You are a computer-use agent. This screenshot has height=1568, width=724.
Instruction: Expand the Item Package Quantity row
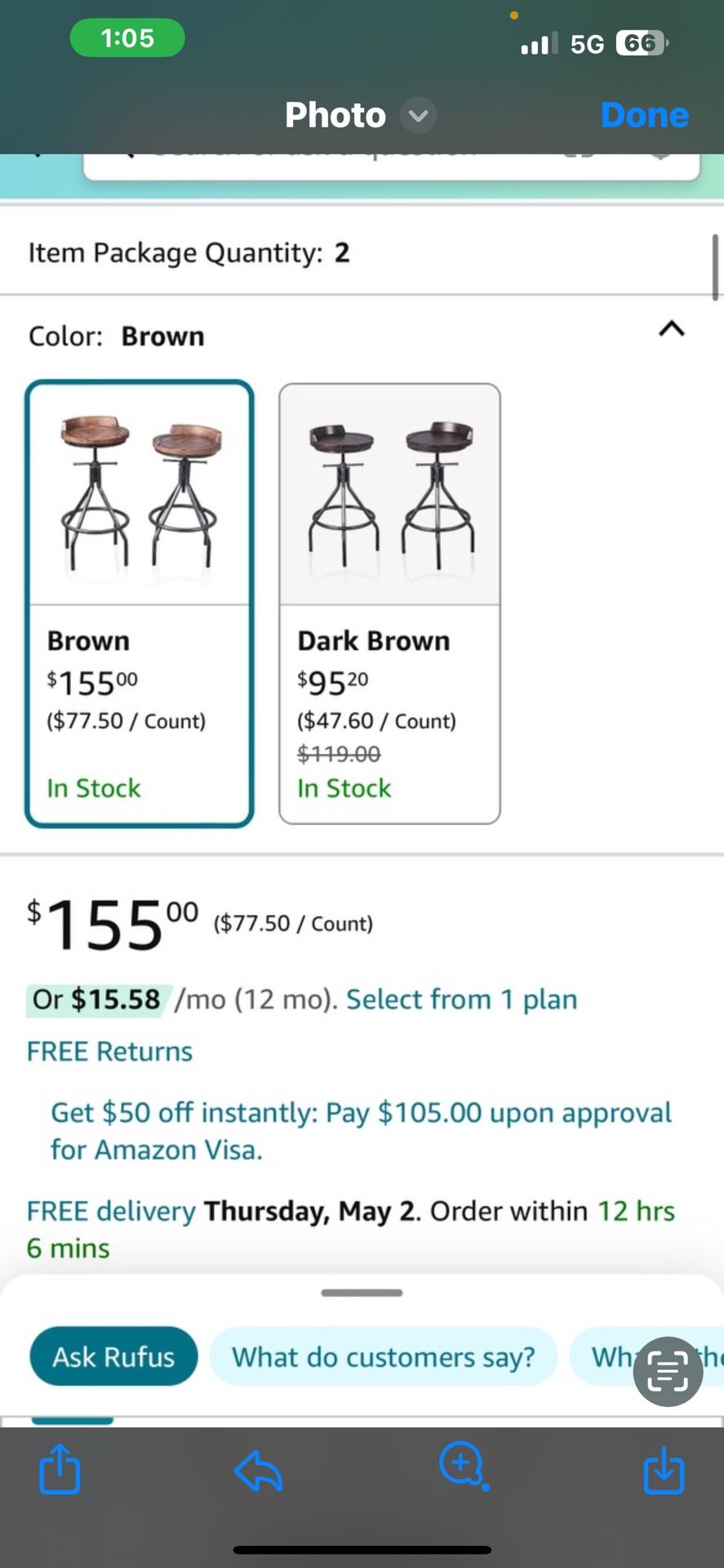(x=362, y=253)
